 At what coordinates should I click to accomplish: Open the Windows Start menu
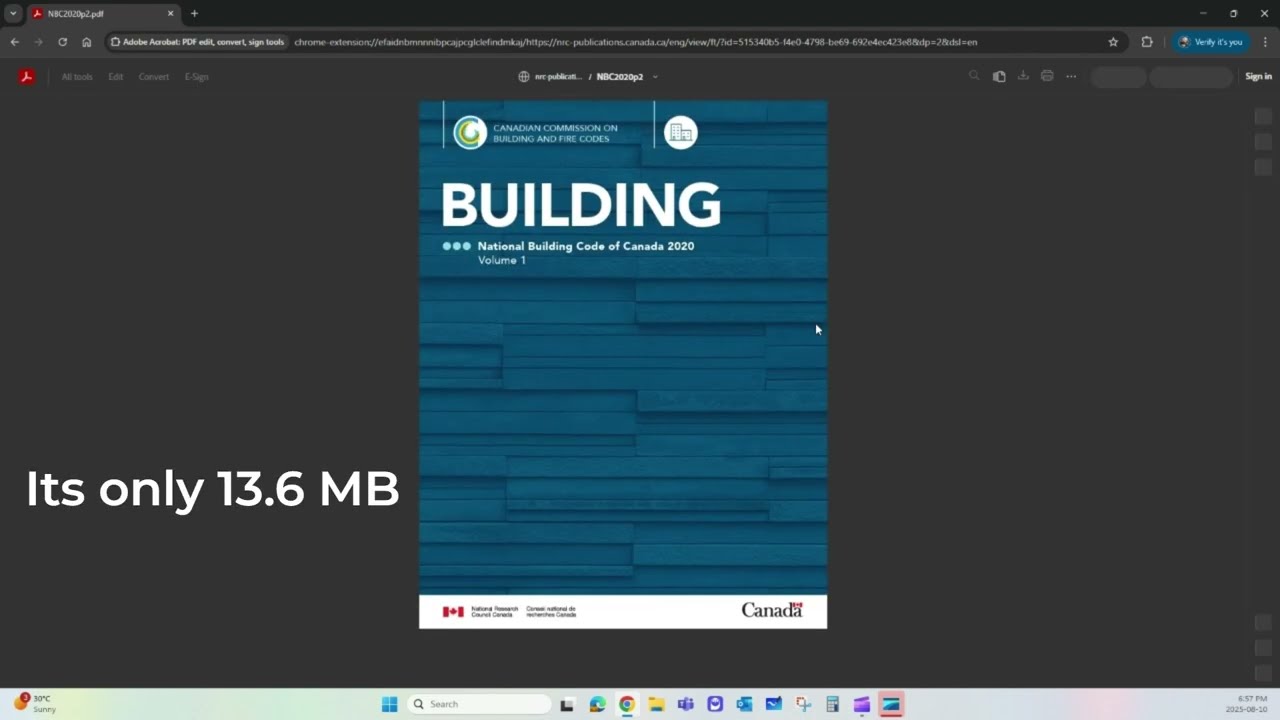tap(389, 704)
